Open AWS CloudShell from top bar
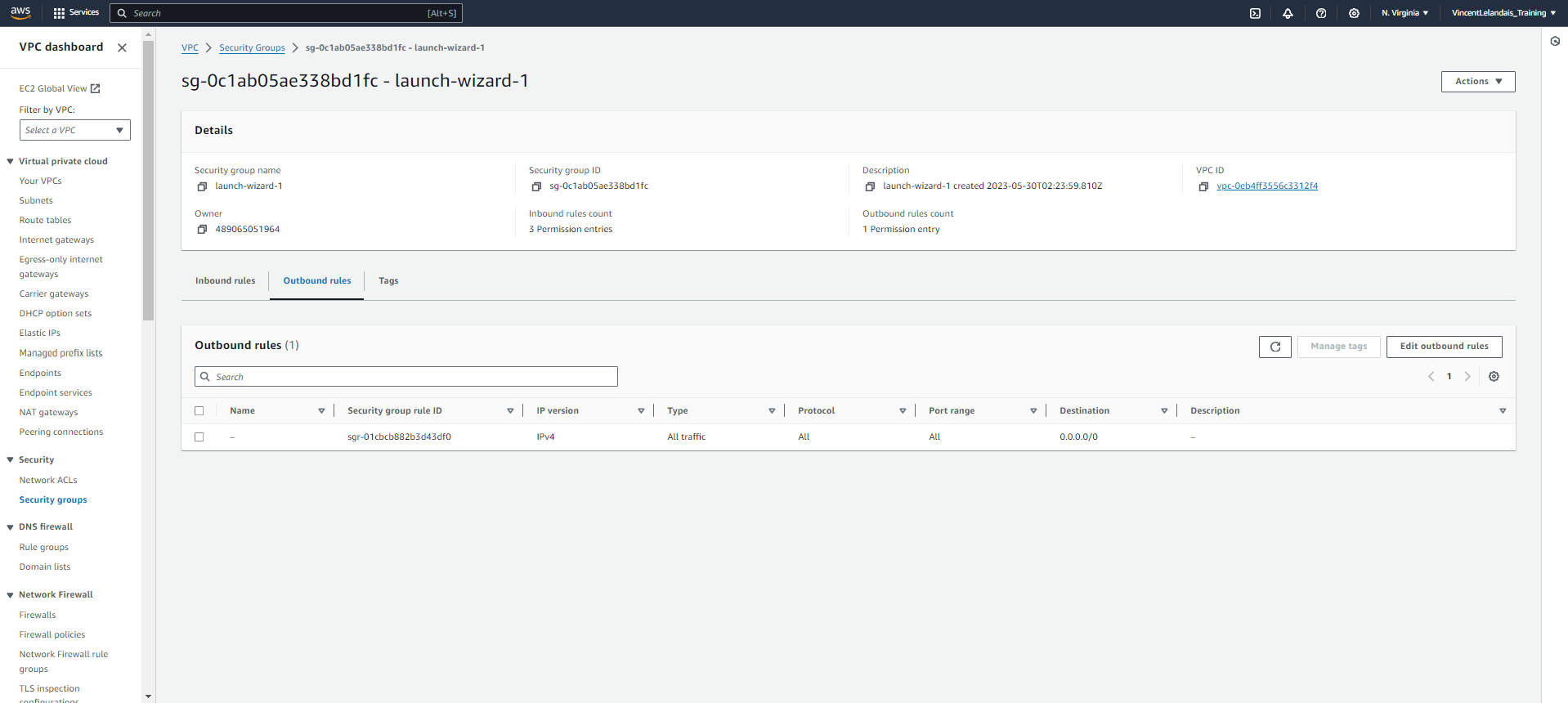 coord(1255,13)
